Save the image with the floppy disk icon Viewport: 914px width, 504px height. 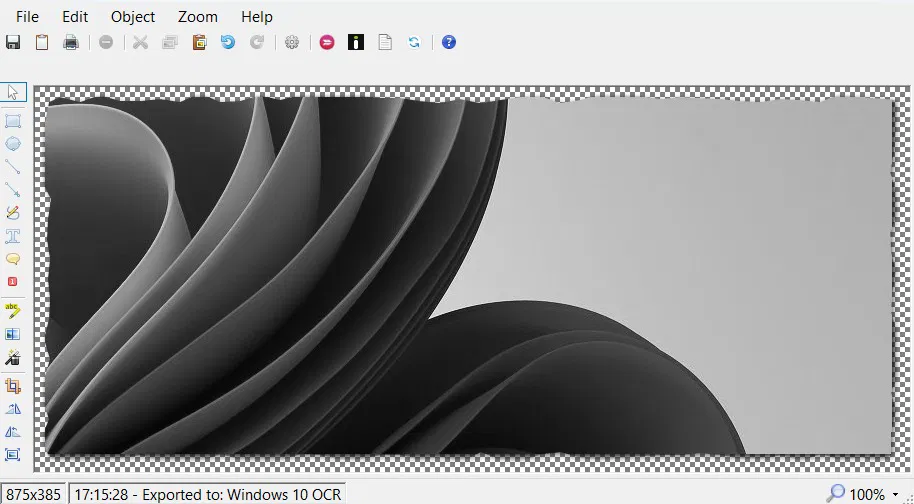13,42
